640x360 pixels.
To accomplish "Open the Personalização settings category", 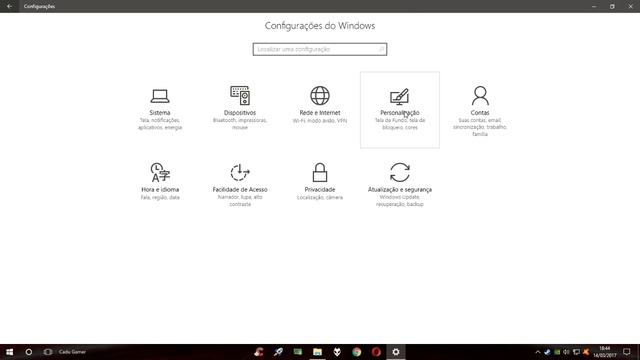I will click(400, 109).
